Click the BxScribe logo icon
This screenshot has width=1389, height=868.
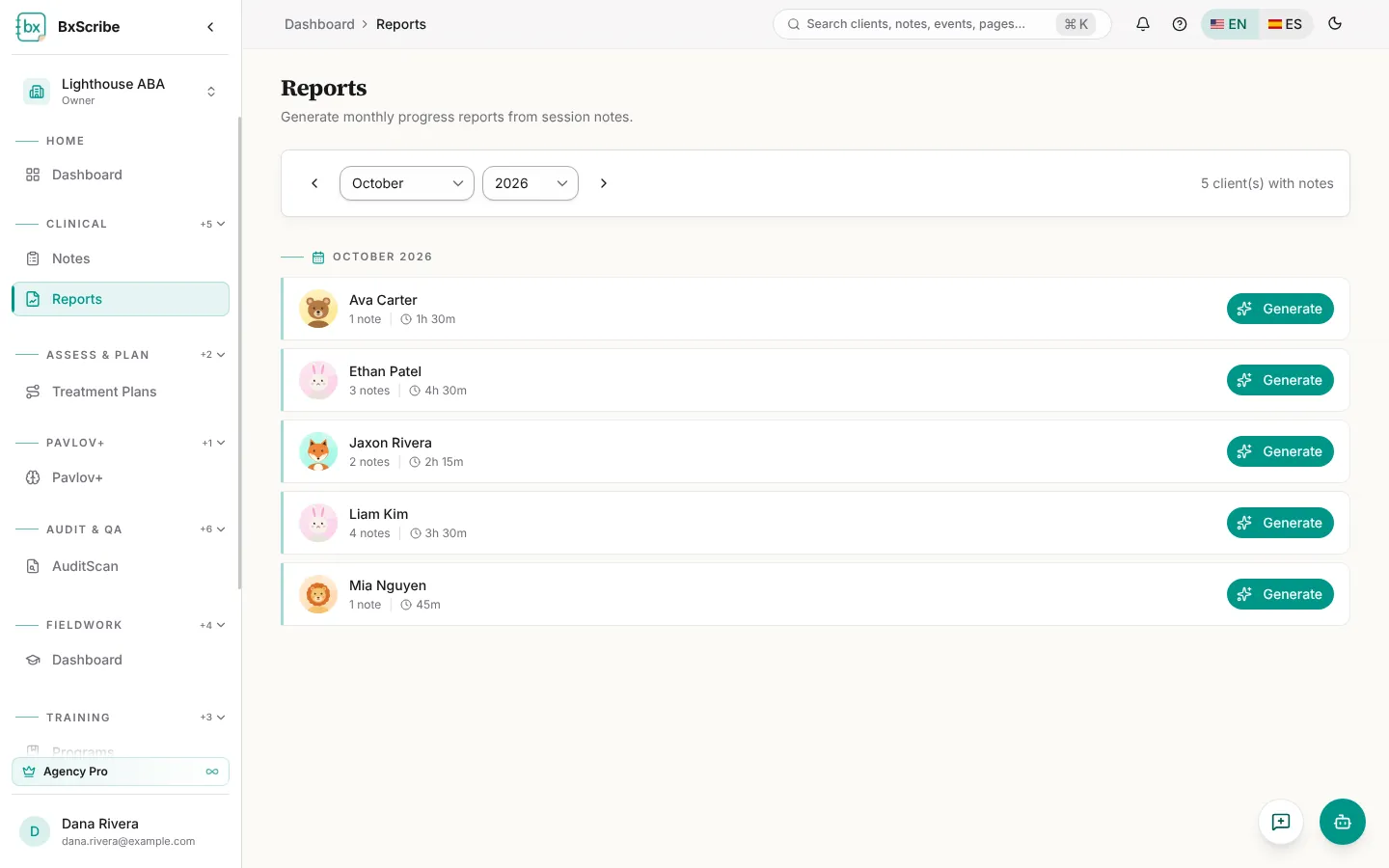(31, 27)
